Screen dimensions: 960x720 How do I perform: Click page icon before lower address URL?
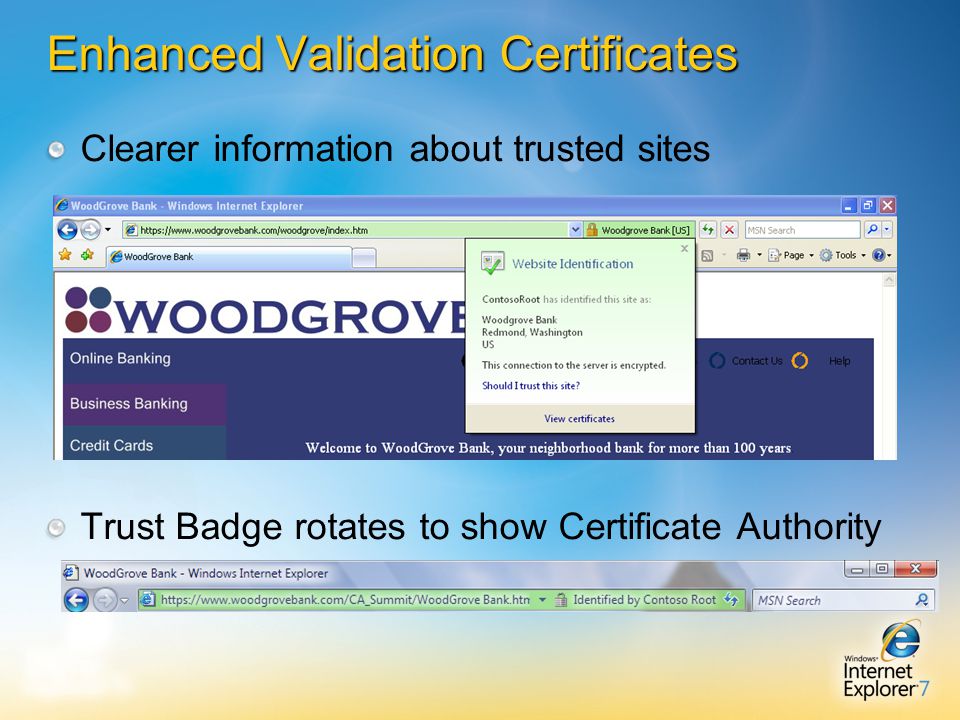tap(148, 600)
